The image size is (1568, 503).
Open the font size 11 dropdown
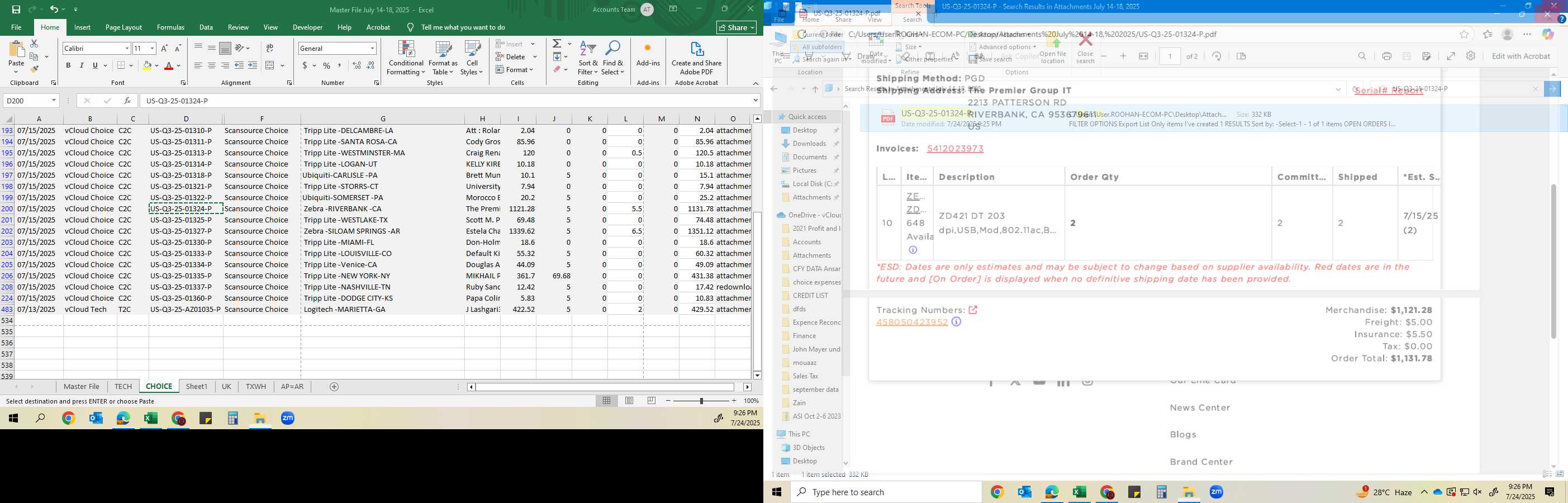[x=152, y=48]
